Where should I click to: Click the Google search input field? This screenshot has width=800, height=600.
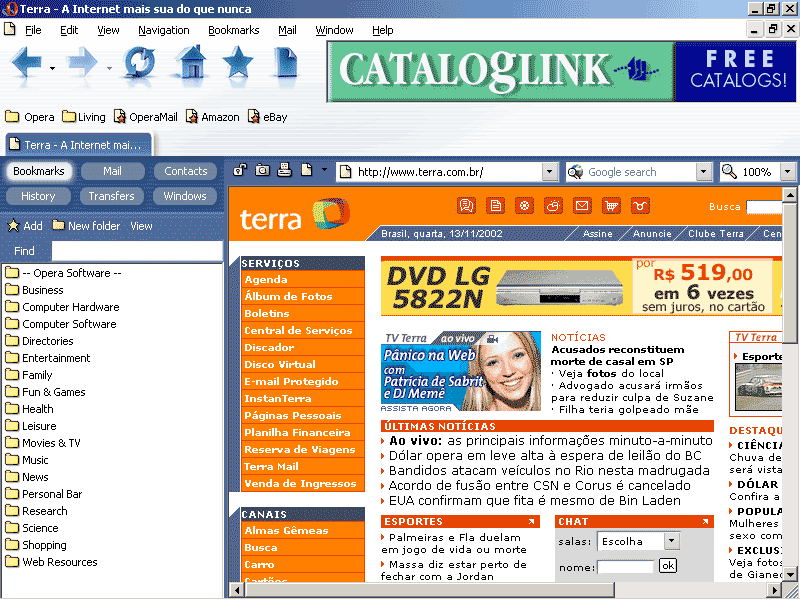point(640,172)
